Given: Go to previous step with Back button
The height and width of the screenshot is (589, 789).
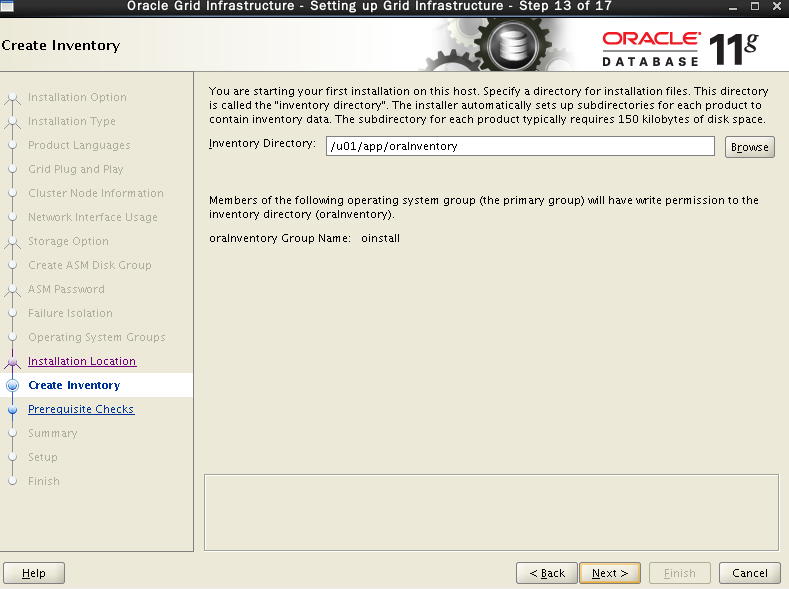Looking at the screenshot, I should [547, 573].
